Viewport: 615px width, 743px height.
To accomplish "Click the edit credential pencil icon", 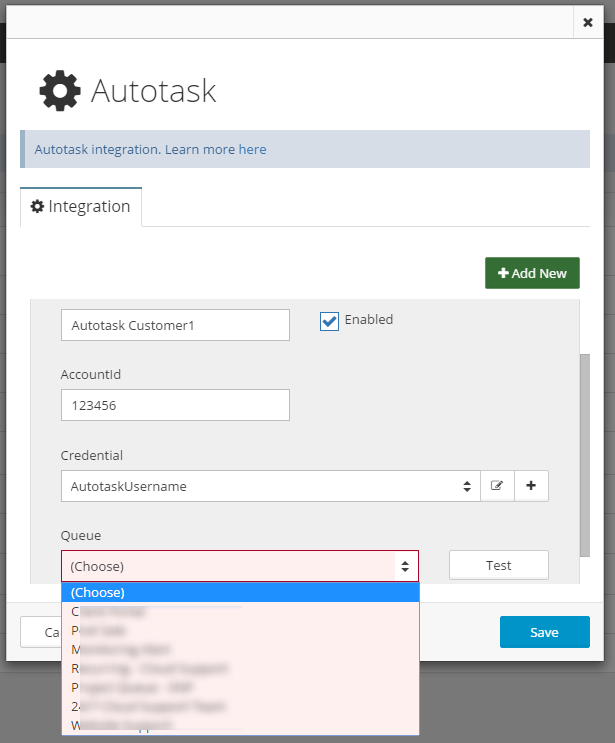I will coord(497,486).
